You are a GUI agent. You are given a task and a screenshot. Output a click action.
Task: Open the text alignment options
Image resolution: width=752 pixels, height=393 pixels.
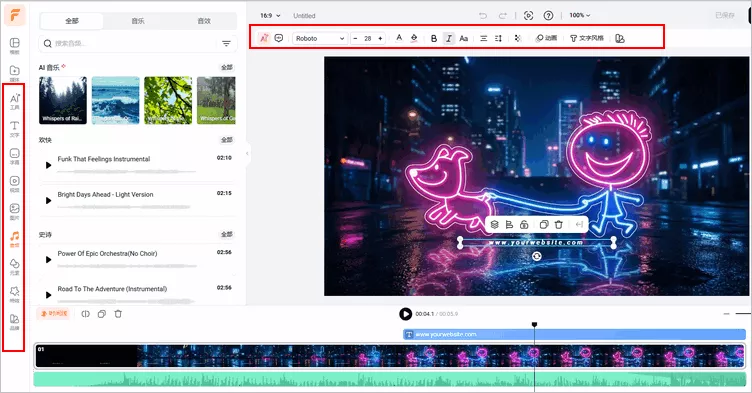click(483, 38)
